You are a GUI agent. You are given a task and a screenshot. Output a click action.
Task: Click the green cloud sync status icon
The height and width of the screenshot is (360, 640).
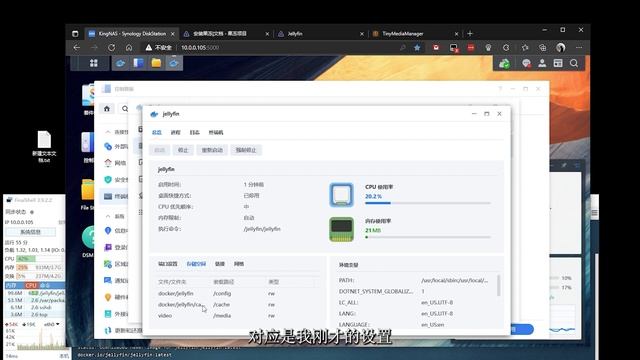click(504, 64)
